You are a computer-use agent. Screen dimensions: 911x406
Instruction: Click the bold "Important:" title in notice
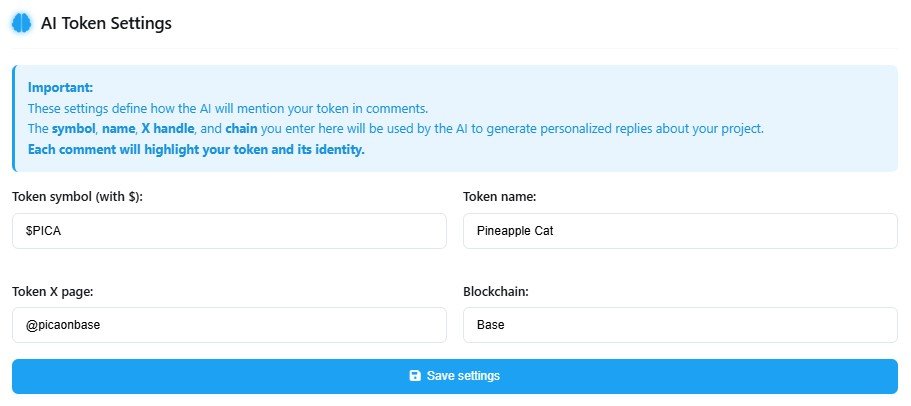click(x=60, y=87)
